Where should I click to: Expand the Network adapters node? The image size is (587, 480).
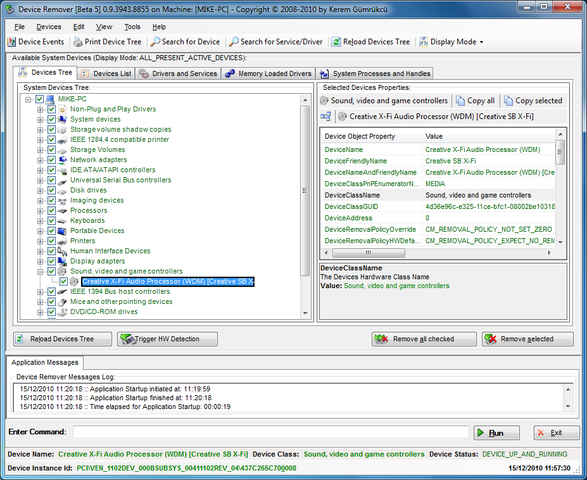(x=40, y=160)
